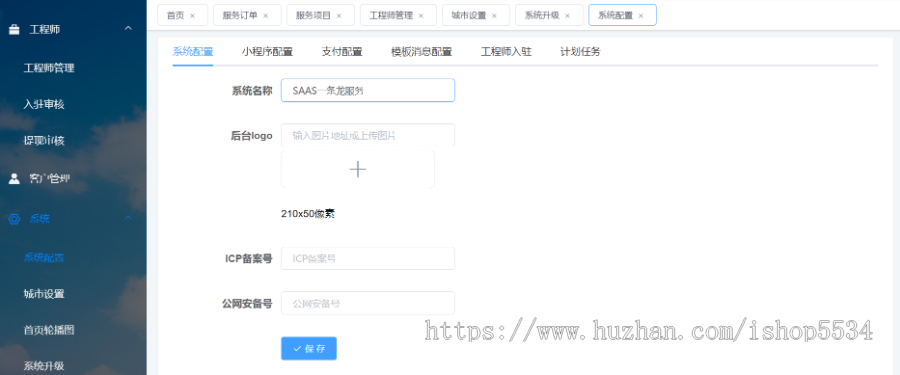Close the 系统配置 page tab
Screen dimensions: 900x375
coord(641,16)
